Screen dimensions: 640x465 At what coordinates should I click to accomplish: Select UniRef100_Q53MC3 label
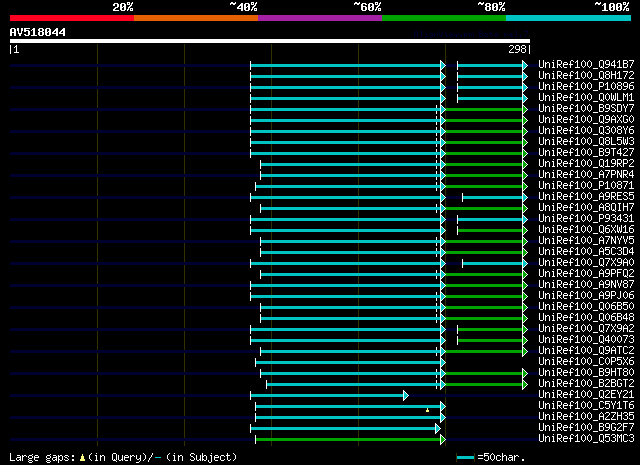[x=586, y=439]
